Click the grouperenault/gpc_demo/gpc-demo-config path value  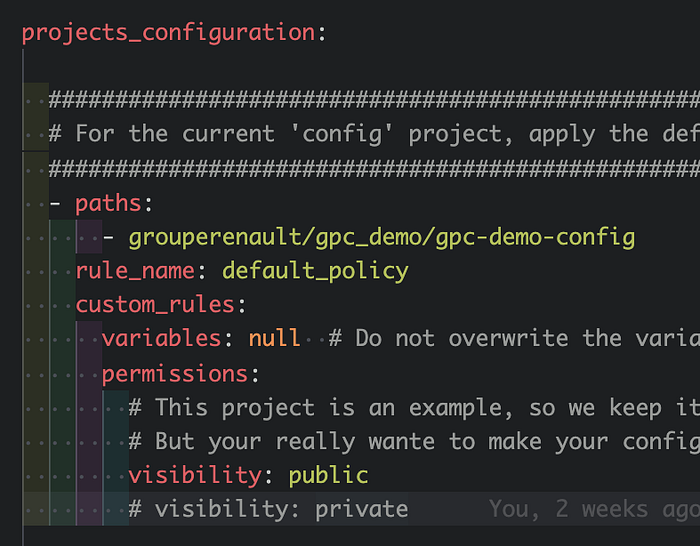(x=382, y=238)
